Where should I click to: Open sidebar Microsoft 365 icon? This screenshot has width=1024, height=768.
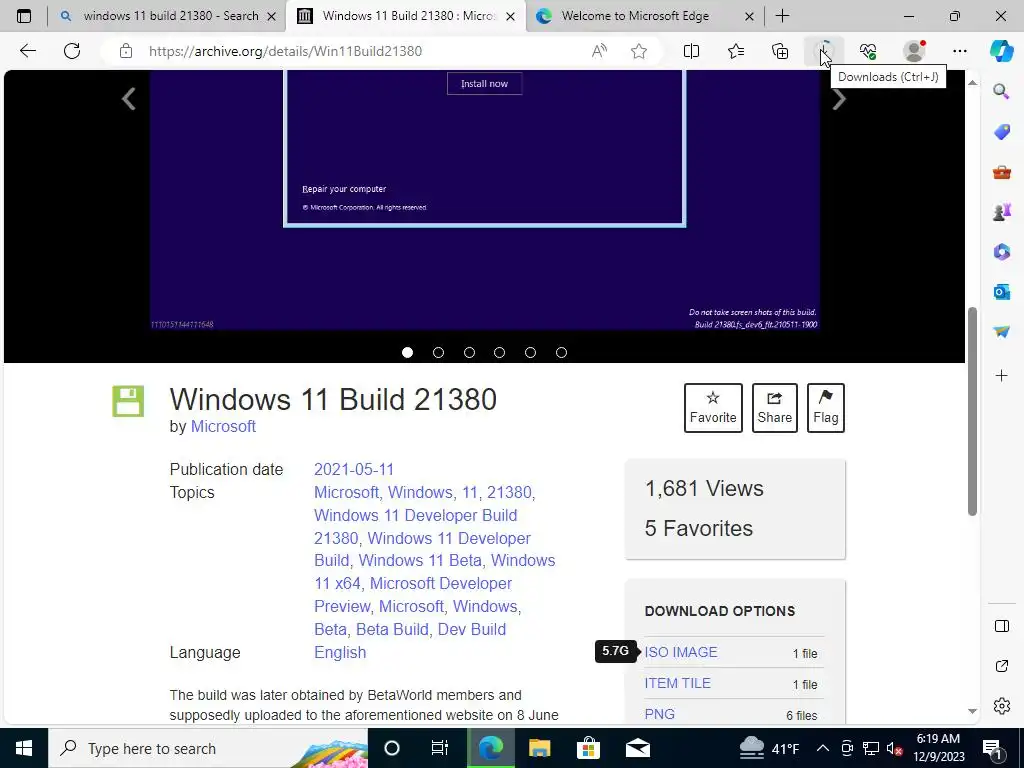pos(1001,251)
